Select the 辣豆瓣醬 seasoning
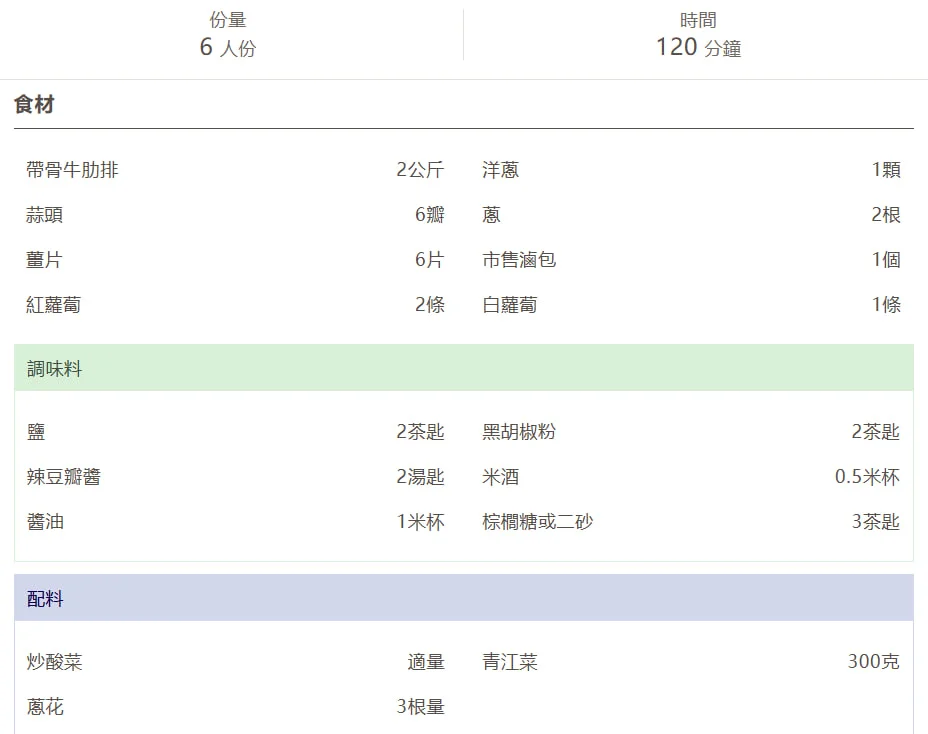 [x=64, y=477]
